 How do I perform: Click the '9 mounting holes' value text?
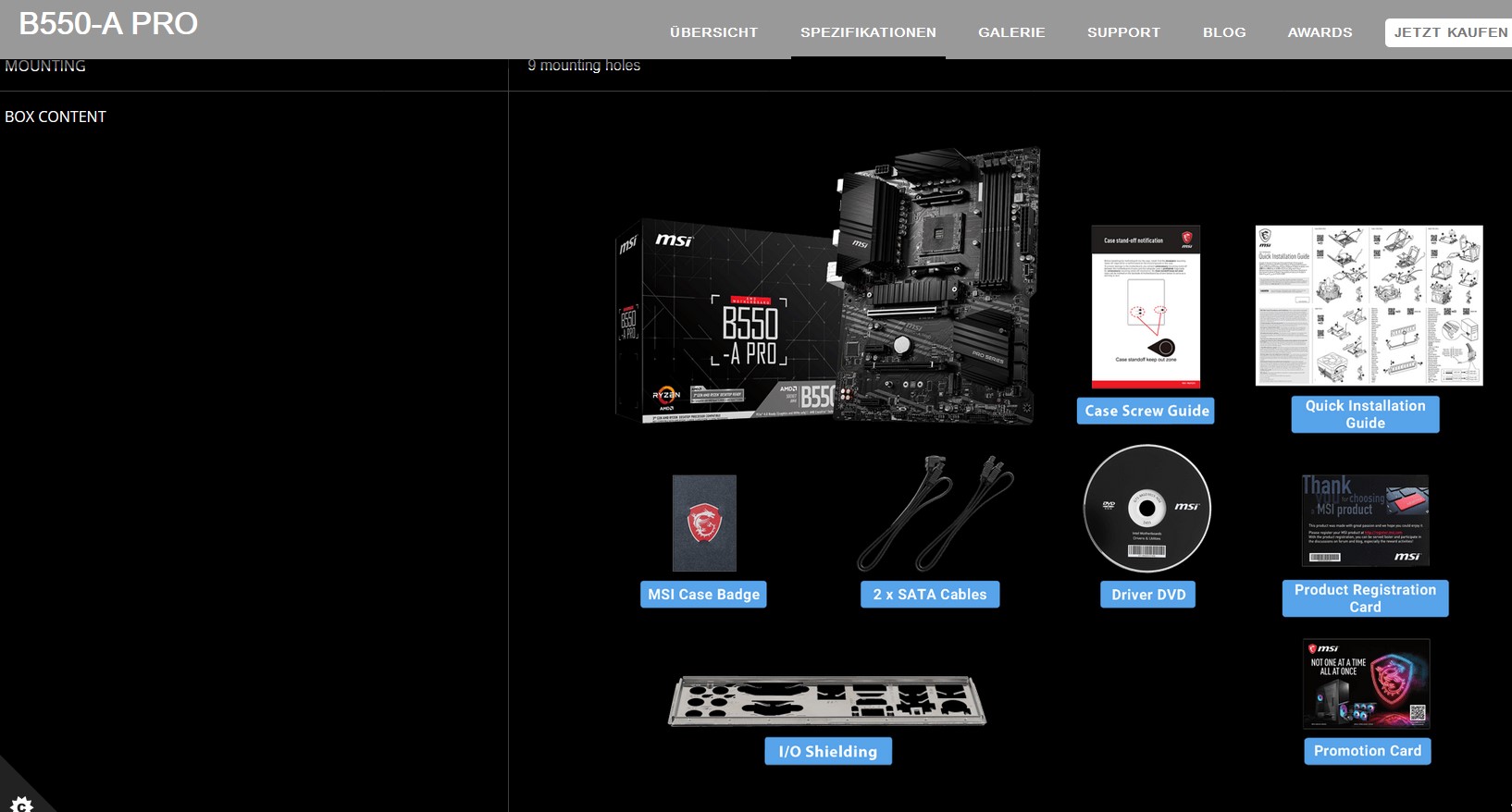[x=584, y=66]
